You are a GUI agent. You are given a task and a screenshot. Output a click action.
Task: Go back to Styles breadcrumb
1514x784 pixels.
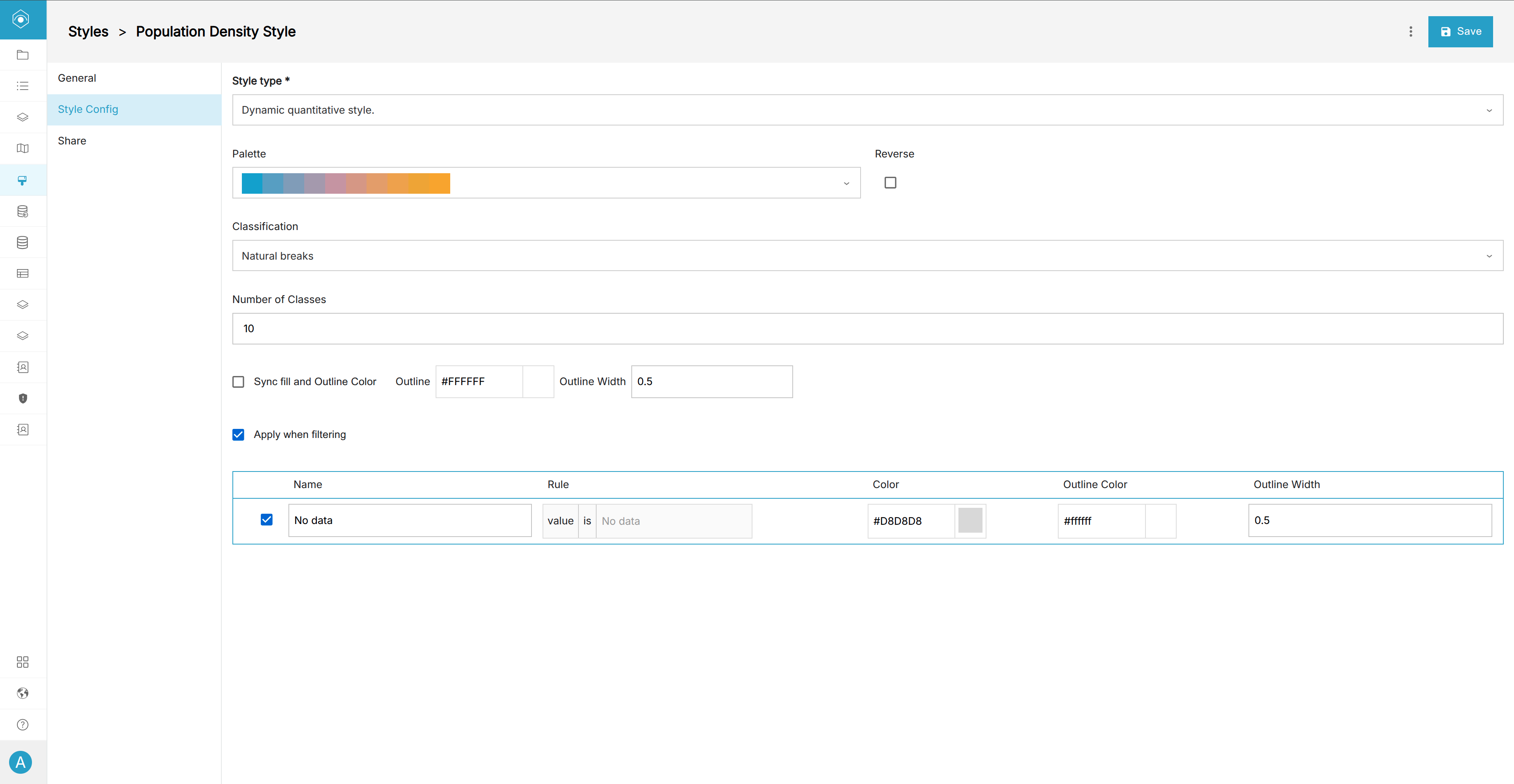pos(88,32)
